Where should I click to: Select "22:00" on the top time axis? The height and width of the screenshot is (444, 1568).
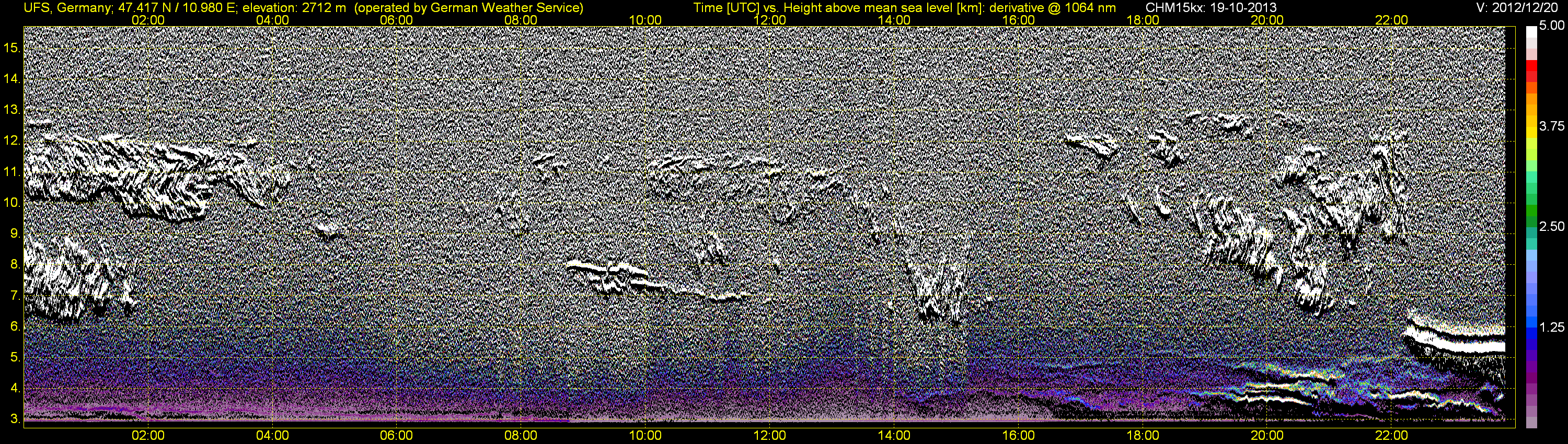pyautogui.click(x=1391, y=20)
